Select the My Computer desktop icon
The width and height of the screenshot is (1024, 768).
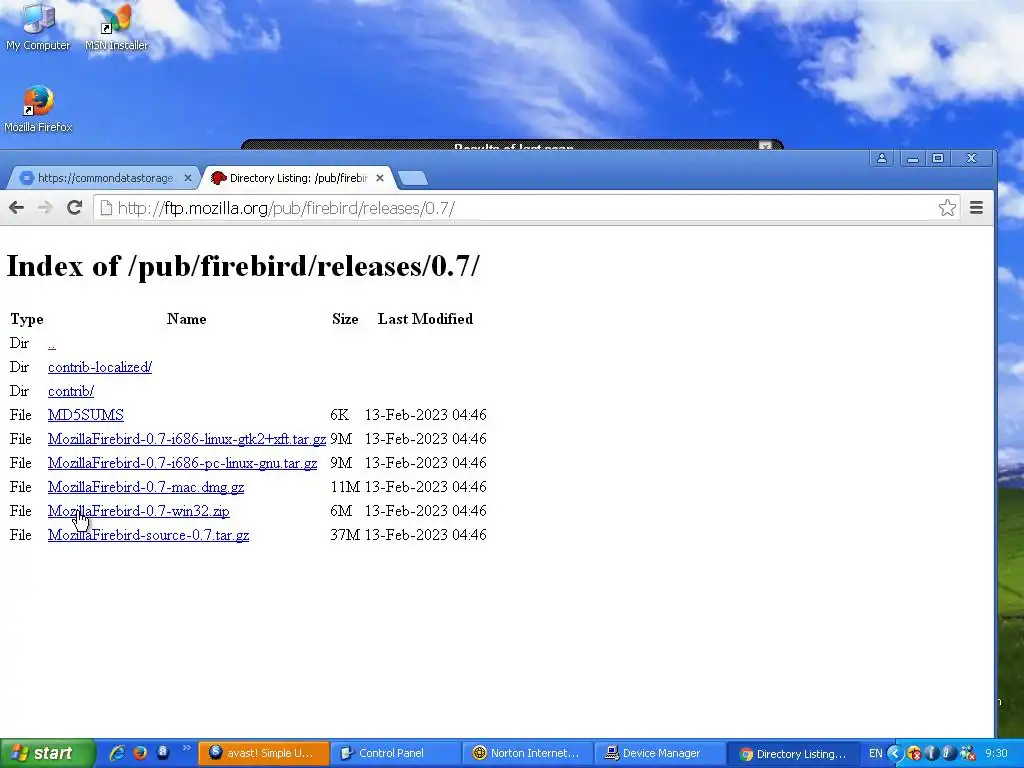pyautogui.click(x=38, y=27)
